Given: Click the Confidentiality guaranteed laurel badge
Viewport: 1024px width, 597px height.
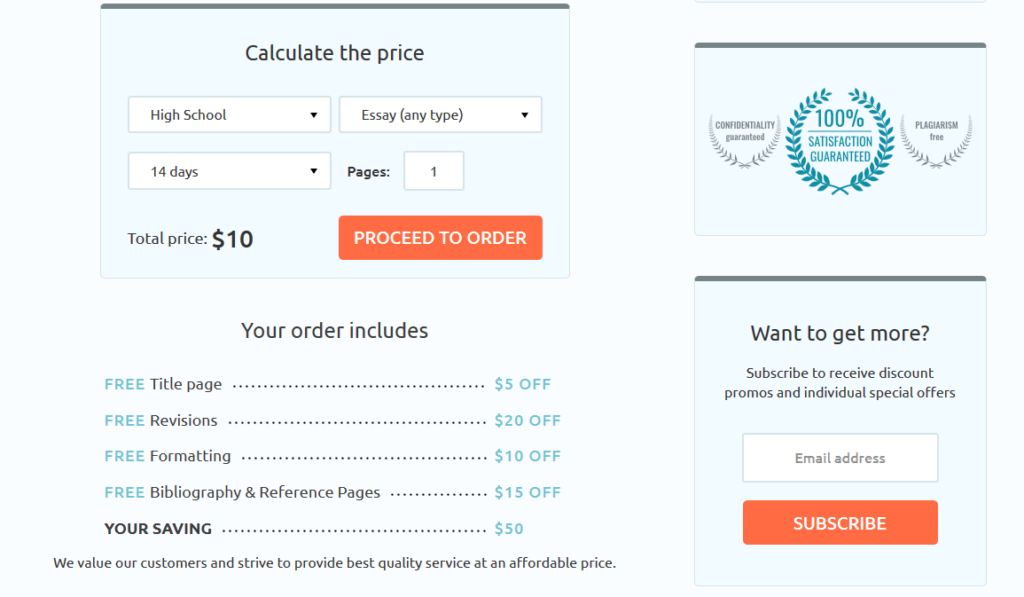Looking at the screenshot, I should tap(744, 141).
